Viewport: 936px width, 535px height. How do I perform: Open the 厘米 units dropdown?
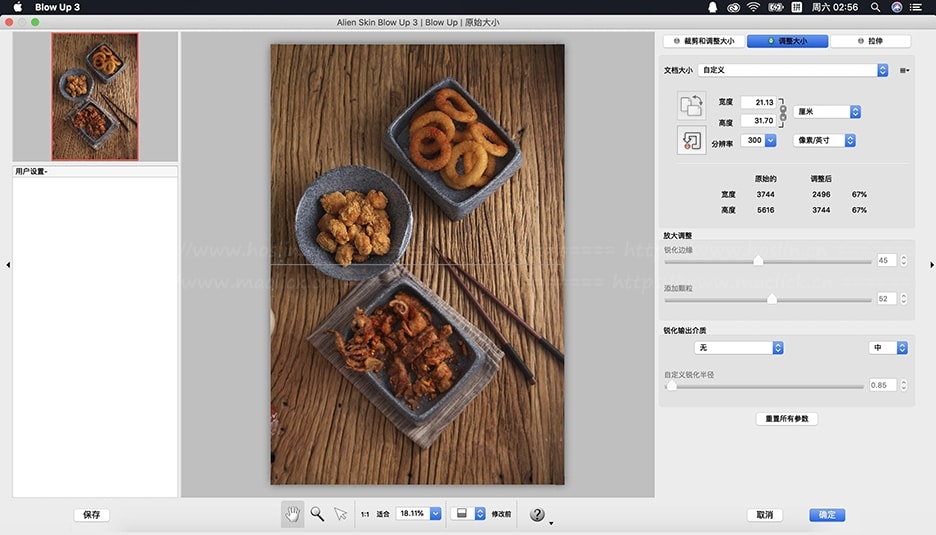[x=827, y=112]
